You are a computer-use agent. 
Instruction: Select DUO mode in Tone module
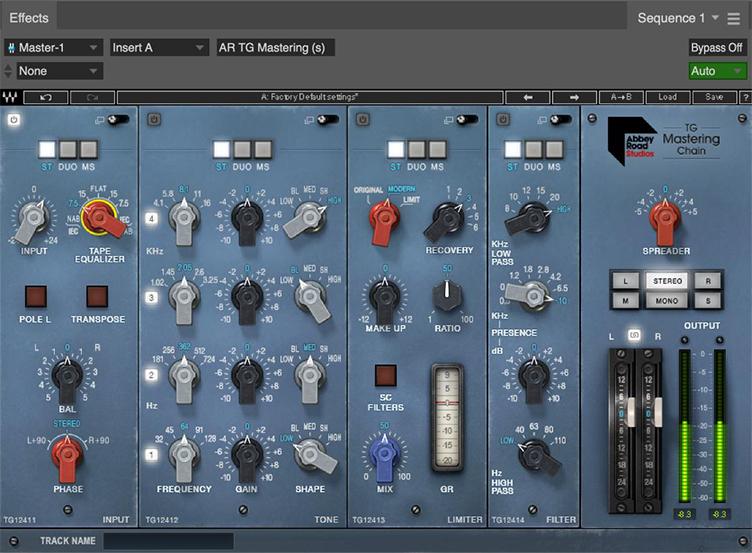(x=242, y=150)
